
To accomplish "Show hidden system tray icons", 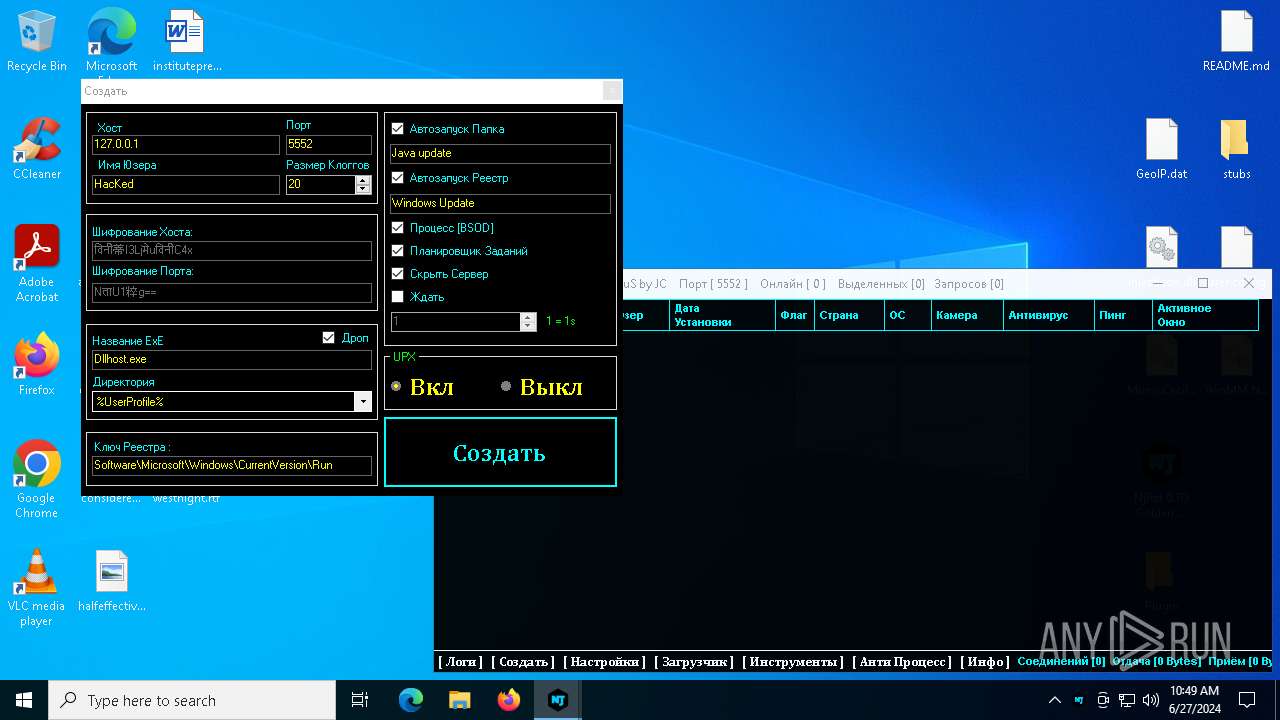I will click(1054, 700).
